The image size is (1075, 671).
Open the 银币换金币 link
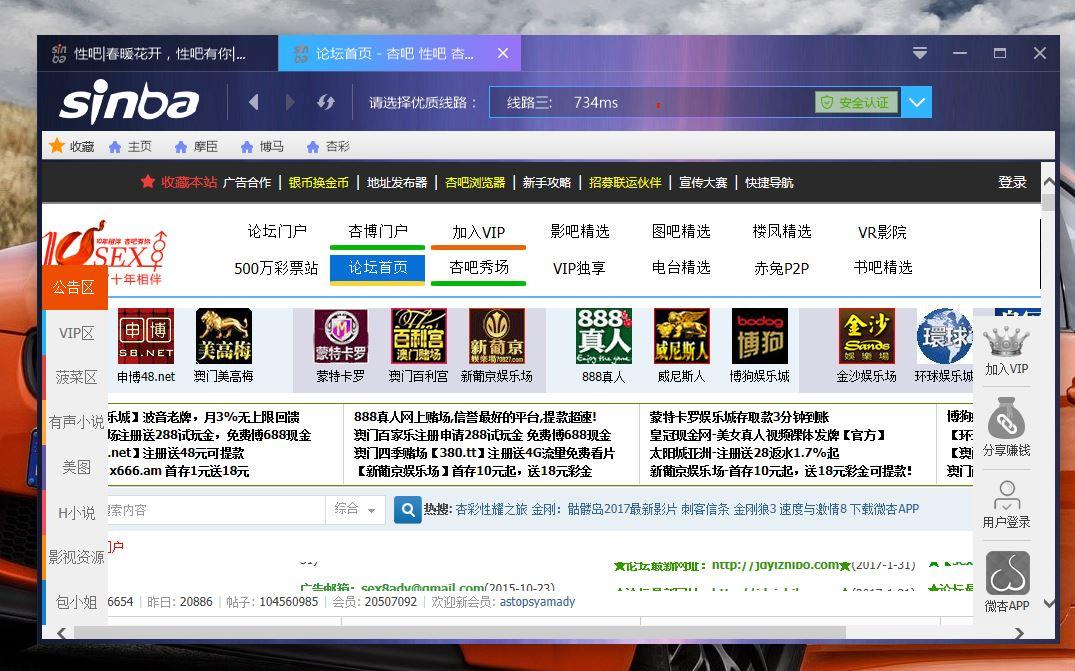point(318,182)
